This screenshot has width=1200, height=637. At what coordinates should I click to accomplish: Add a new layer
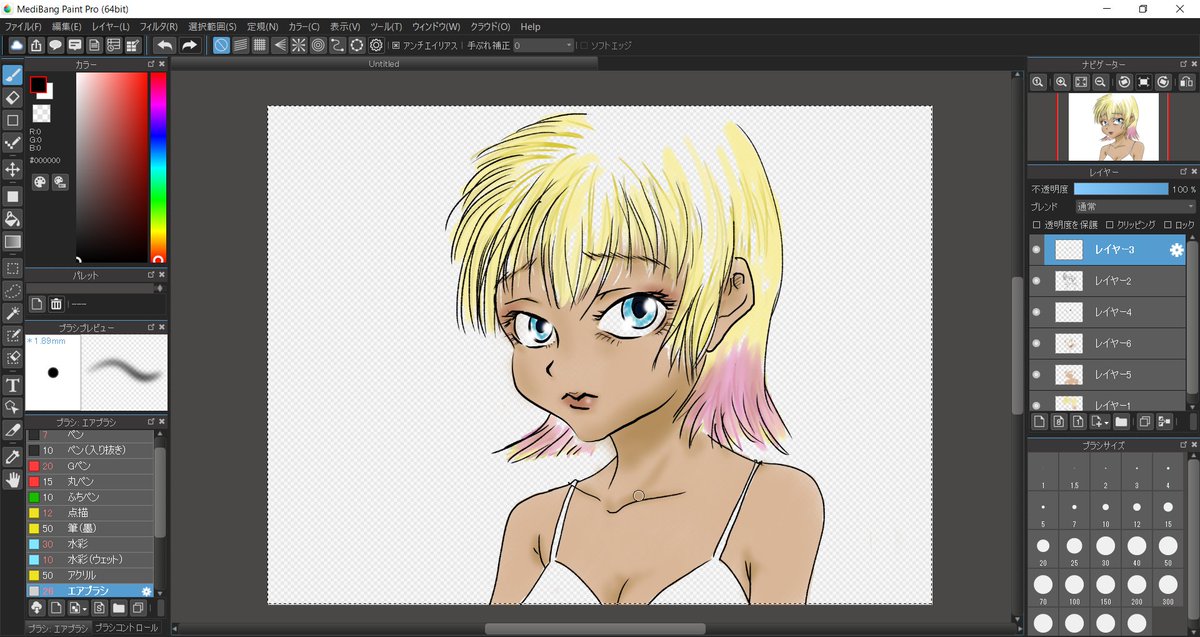coord(1040,421)
